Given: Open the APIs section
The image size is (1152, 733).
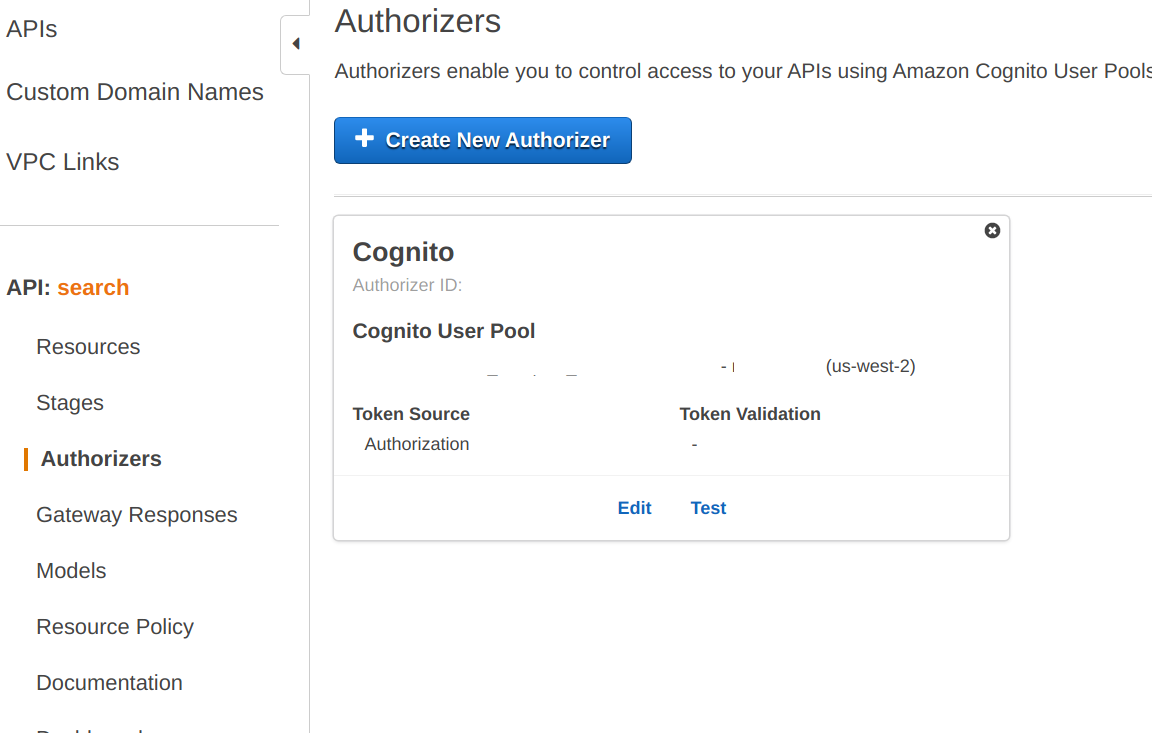Looking at the screenshot, I should (32, 29).
